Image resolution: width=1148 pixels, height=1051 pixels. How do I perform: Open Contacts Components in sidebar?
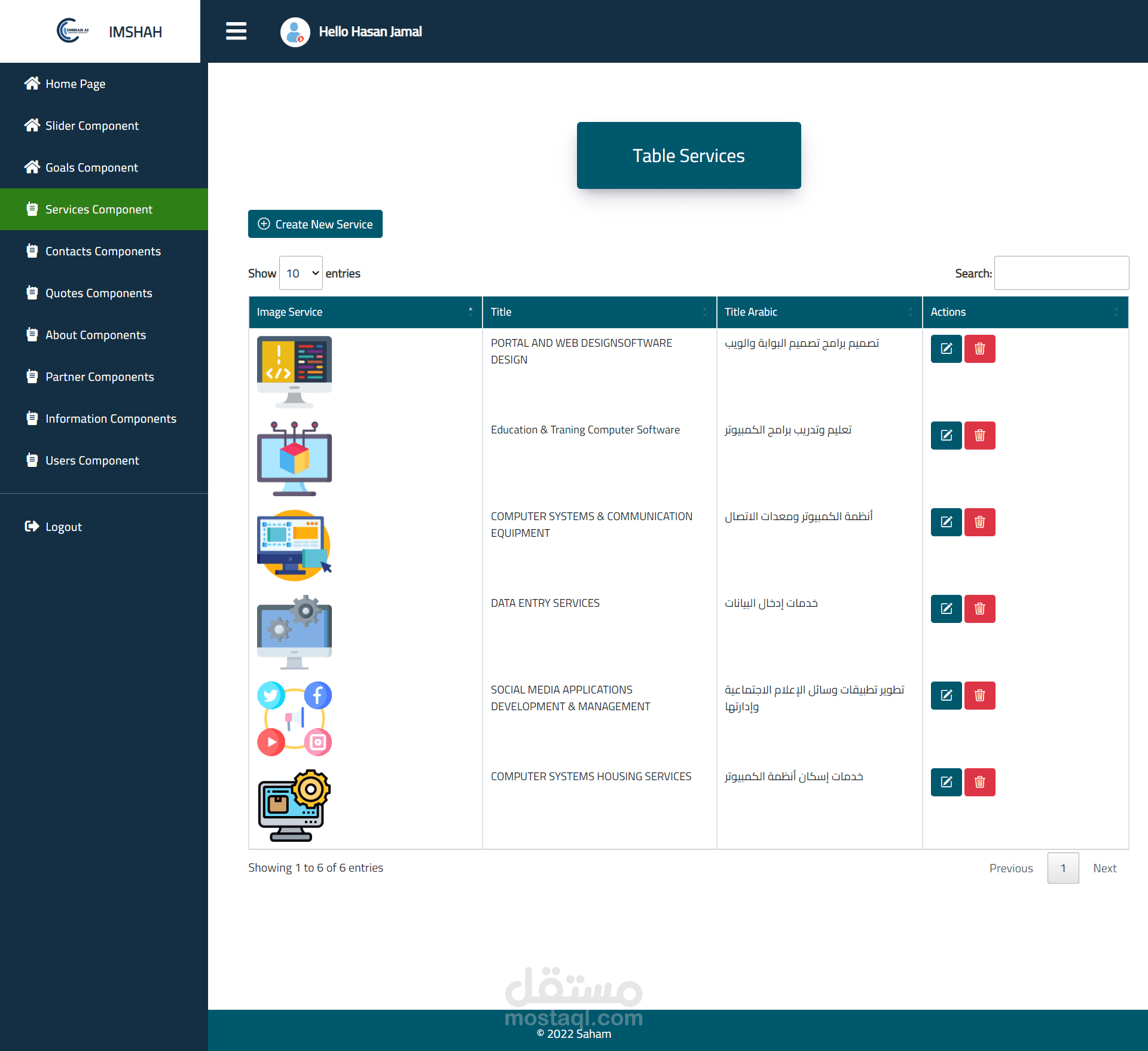tap(103, 251)
